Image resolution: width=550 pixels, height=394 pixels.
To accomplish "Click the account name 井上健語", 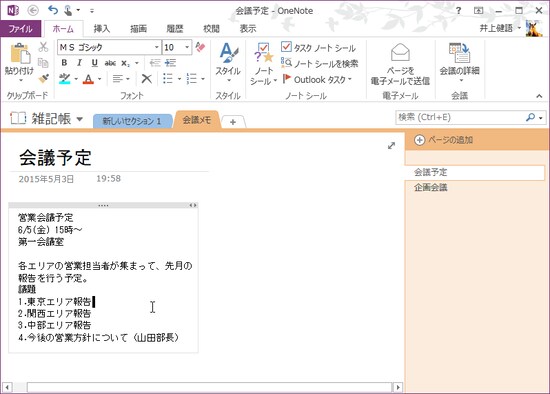I will point(496,28).
